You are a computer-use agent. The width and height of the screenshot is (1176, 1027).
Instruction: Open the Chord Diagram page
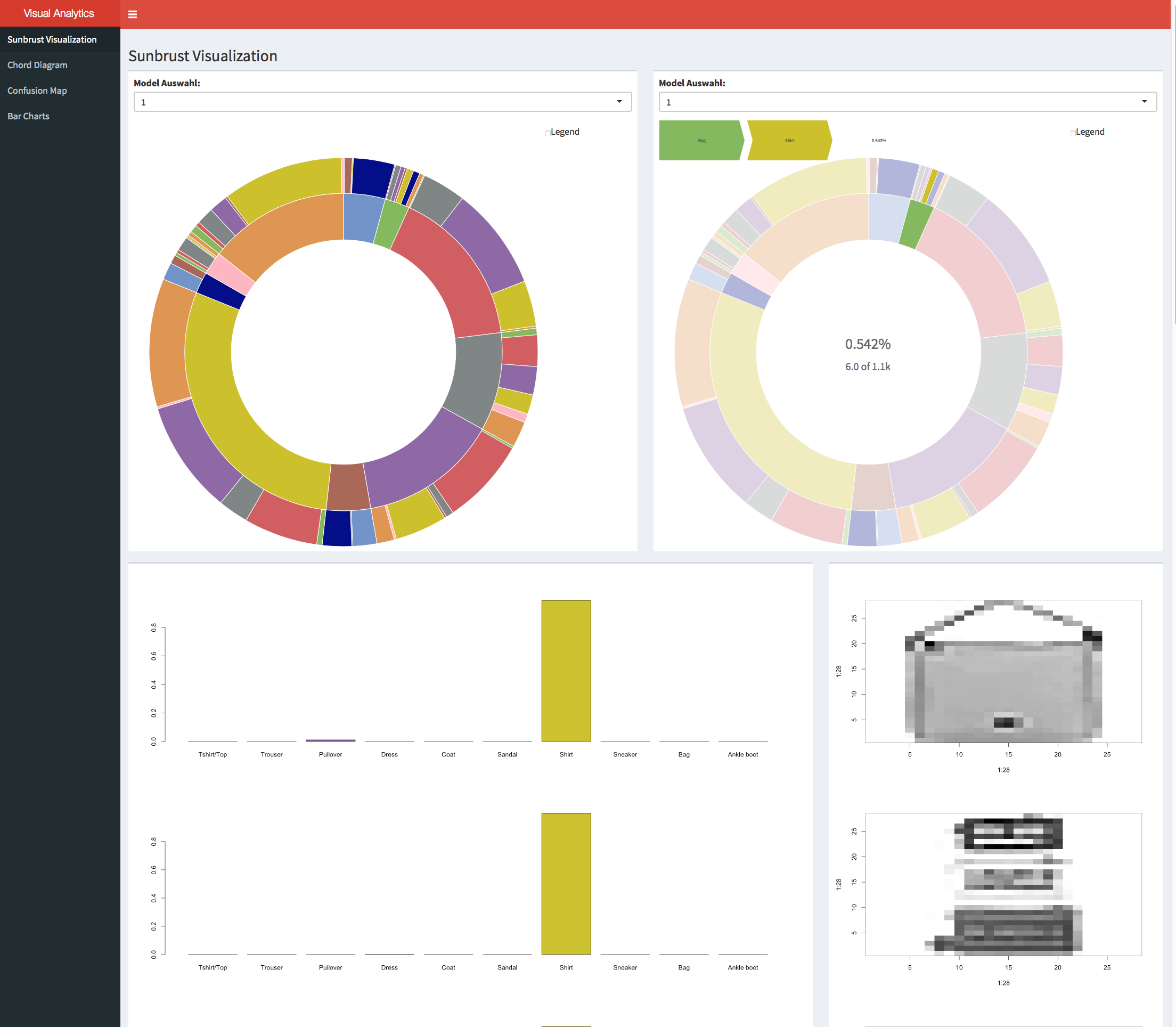point(37,66)
